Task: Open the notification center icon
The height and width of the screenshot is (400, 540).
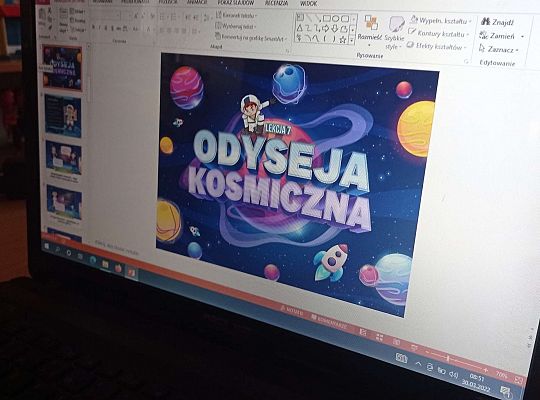Action: (x=506, y=391)
